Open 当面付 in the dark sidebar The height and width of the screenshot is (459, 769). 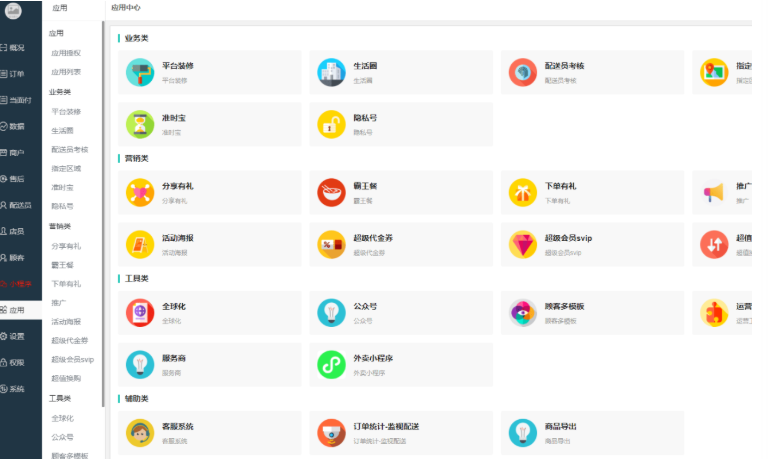click(x=21, y=100)
